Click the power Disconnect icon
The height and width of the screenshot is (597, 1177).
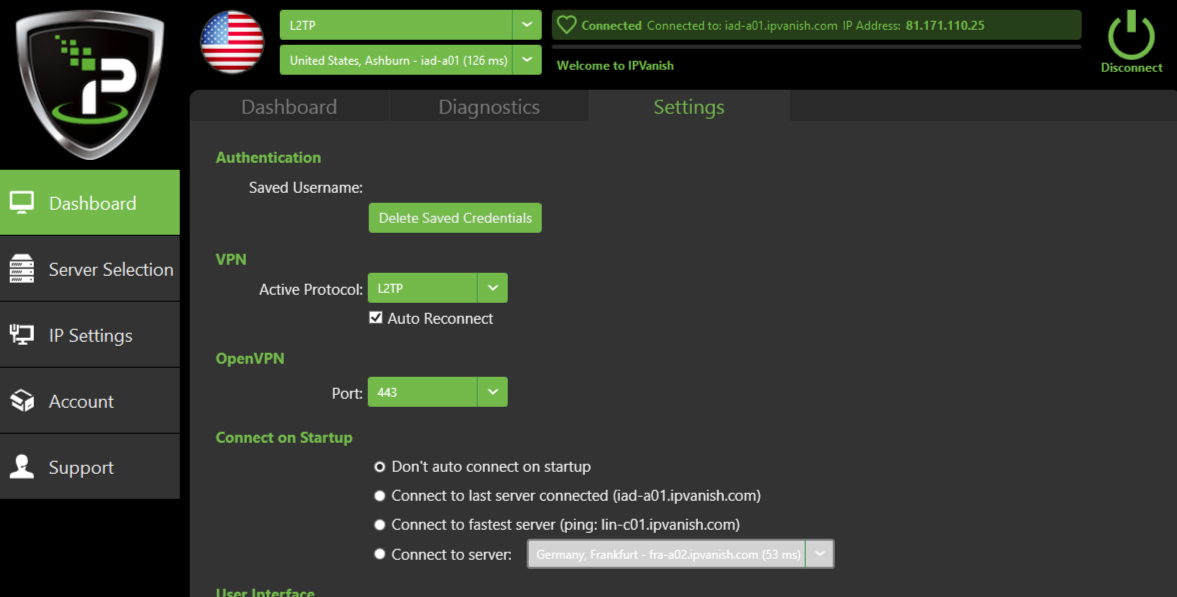[1131, 36]
